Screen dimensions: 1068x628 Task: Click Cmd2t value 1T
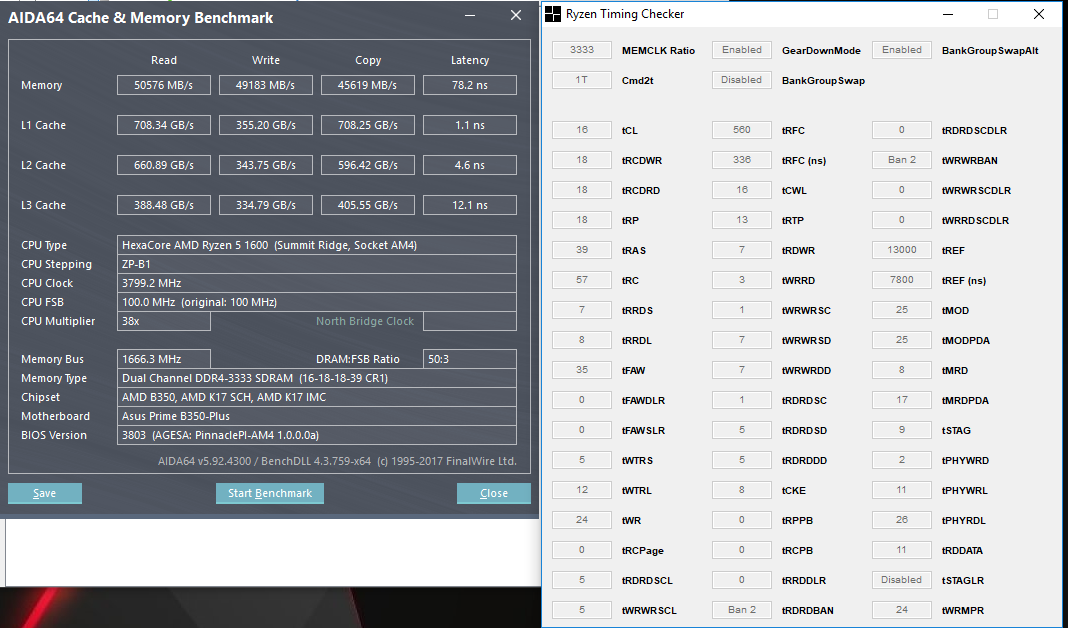click(x=582, y=80)
